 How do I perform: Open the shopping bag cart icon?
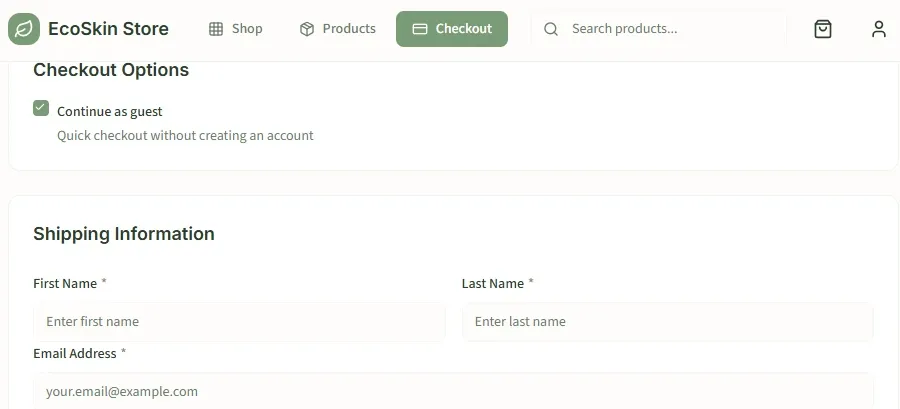[x=823, y=29]
